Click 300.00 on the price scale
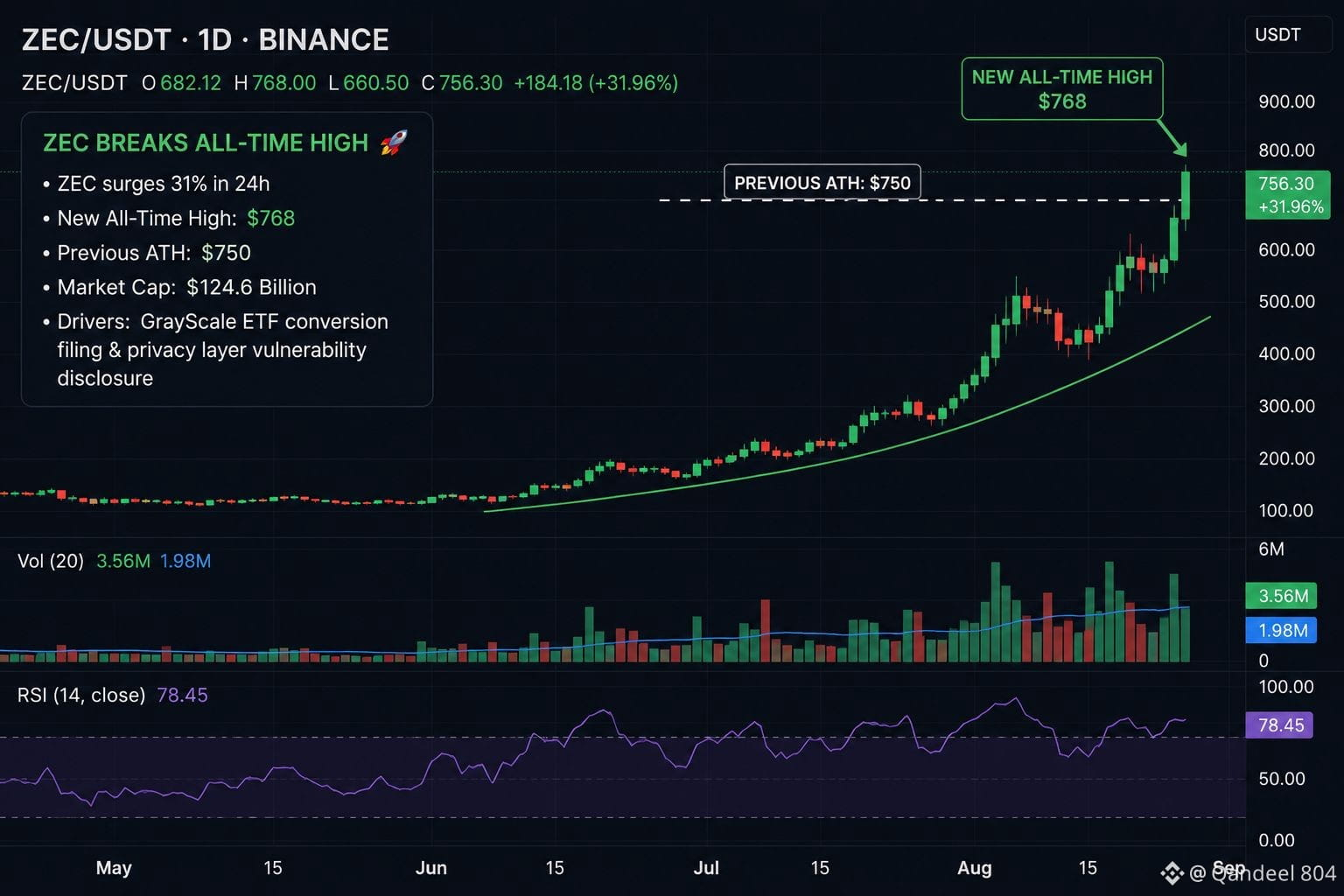The width and height of the screenshot is (1344, 896). pyautogui.click(x=1286, y=406)
